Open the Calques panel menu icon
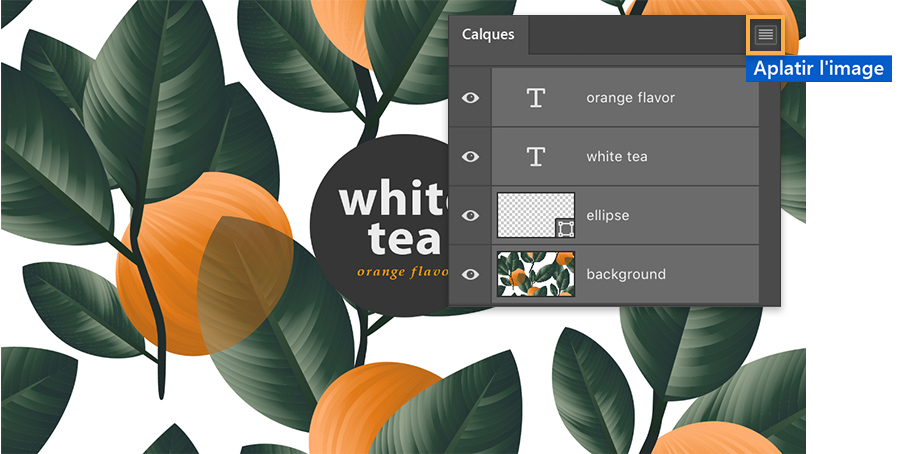Image resolution: width=900 pixels, height=454 pixels. click(x=766, y=34)
